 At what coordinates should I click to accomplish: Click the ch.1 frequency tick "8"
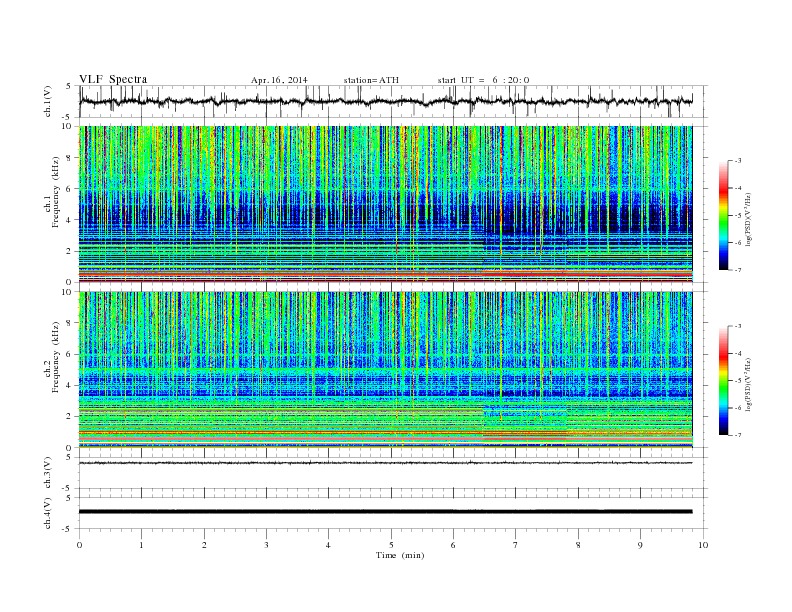pos(69,158)
